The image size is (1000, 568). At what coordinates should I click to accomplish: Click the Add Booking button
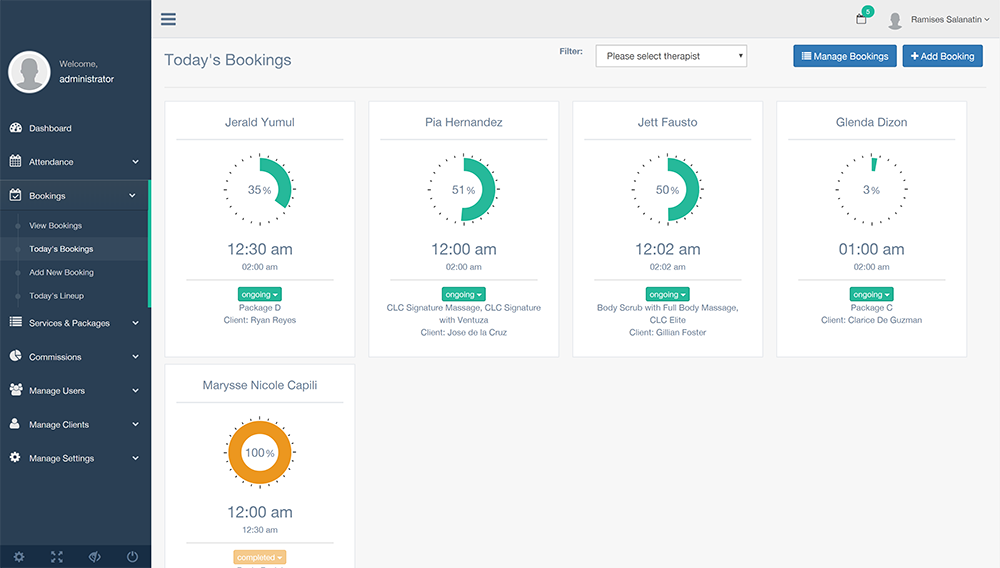click(x=942, y=56)
